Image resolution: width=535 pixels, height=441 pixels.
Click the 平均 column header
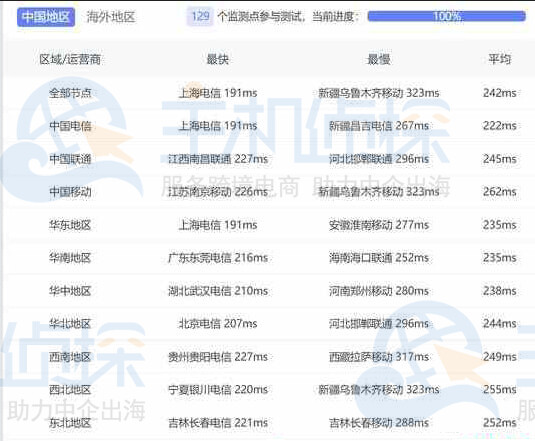[500, 59]
